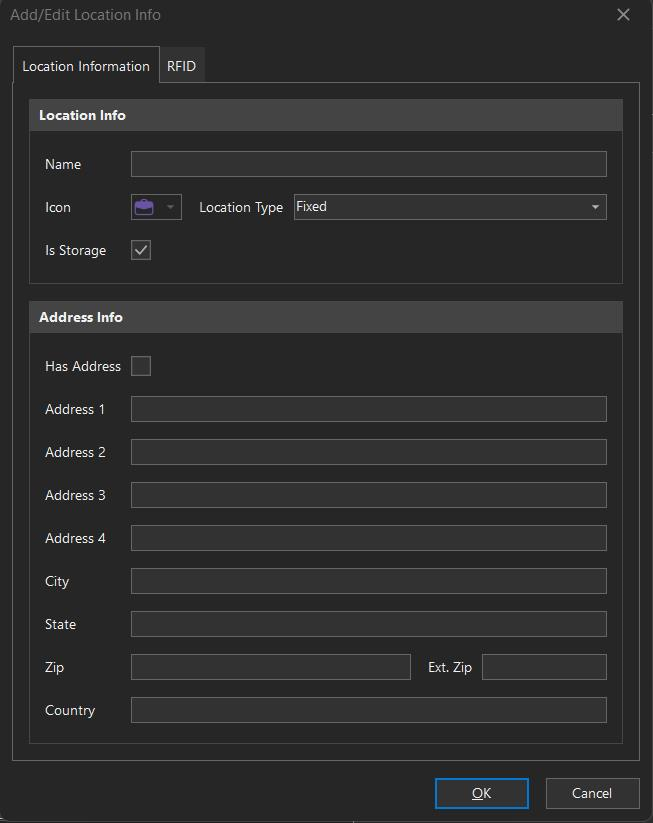
Task: Select the Location Information tab
Action: (86, 66)
